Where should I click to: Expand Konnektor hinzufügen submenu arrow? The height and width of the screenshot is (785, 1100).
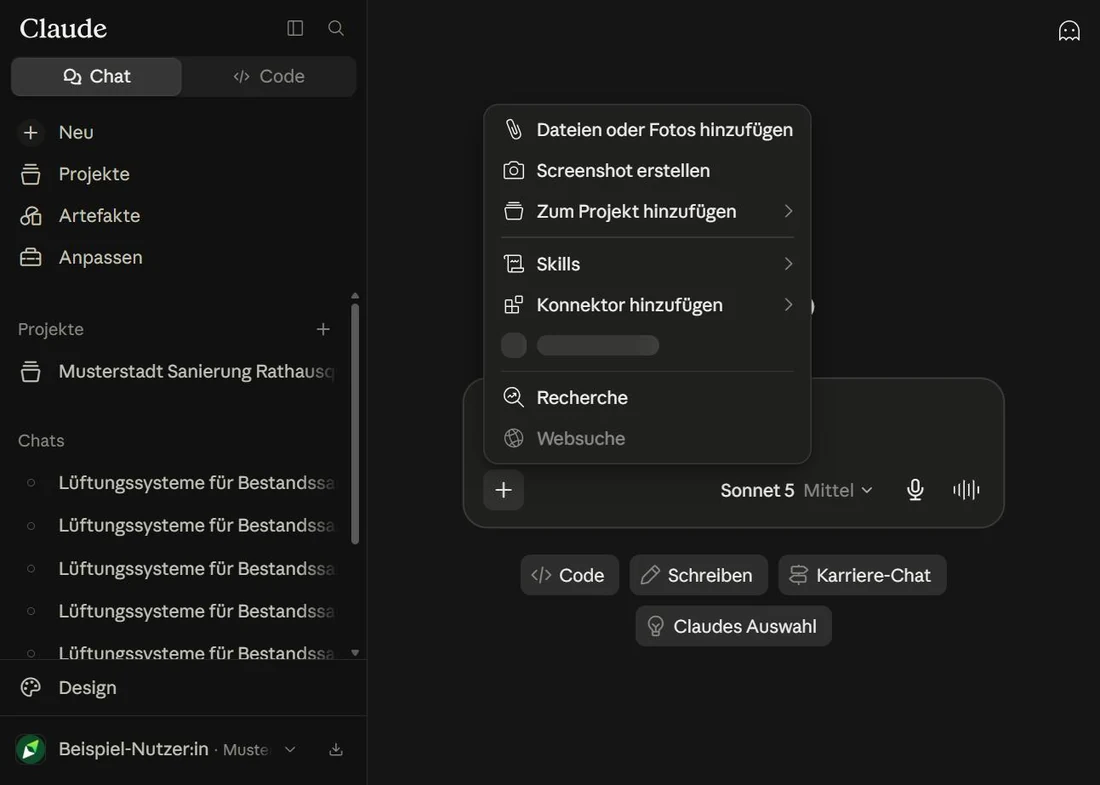tap(789, 304)
